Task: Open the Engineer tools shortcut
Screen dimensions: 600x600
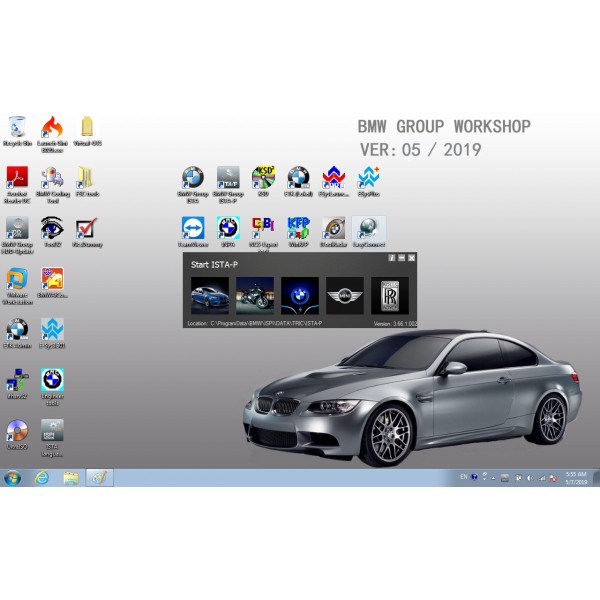Action: point(52,386)
